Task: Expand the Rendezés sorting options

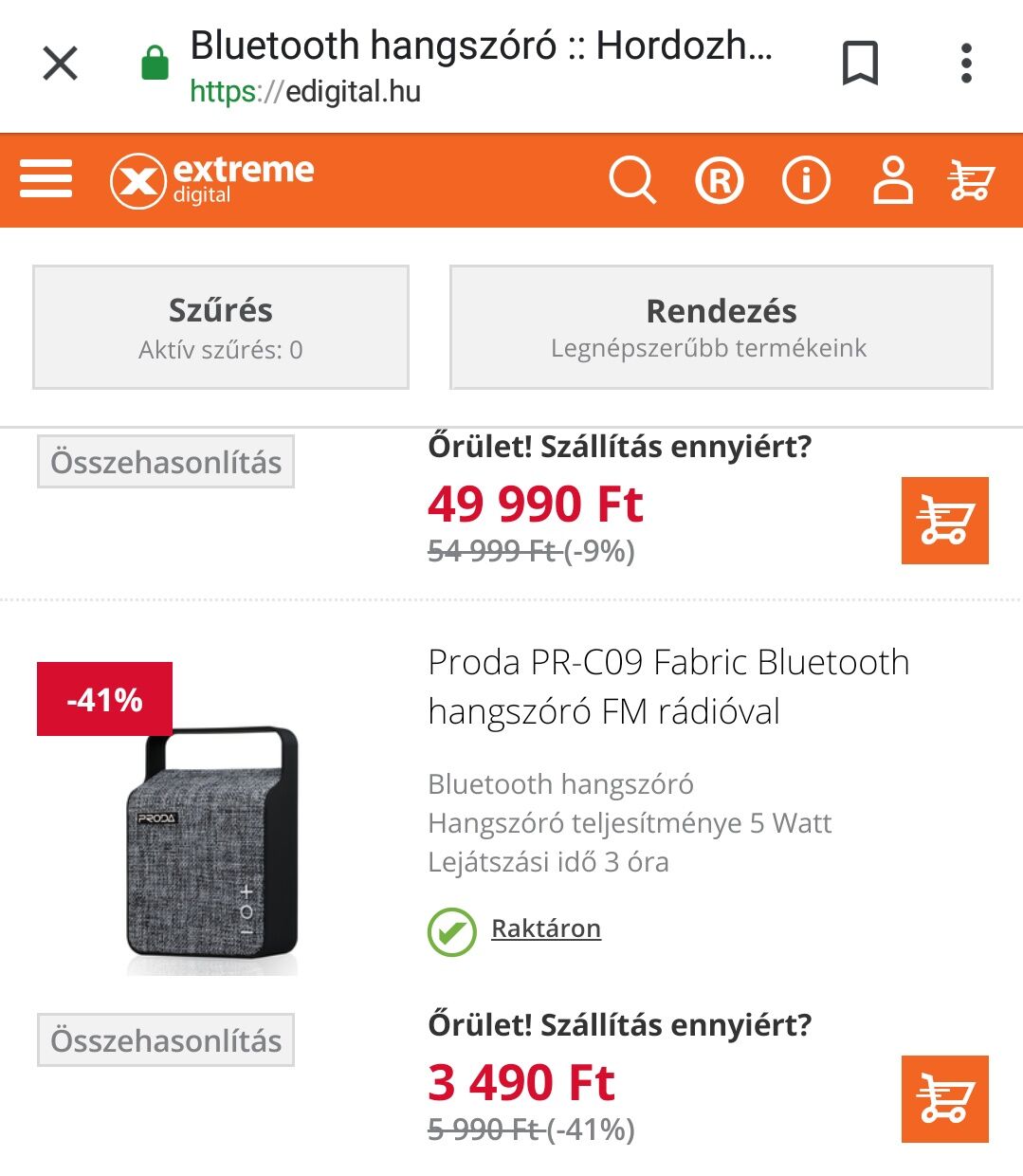Action: pos(722,327)
